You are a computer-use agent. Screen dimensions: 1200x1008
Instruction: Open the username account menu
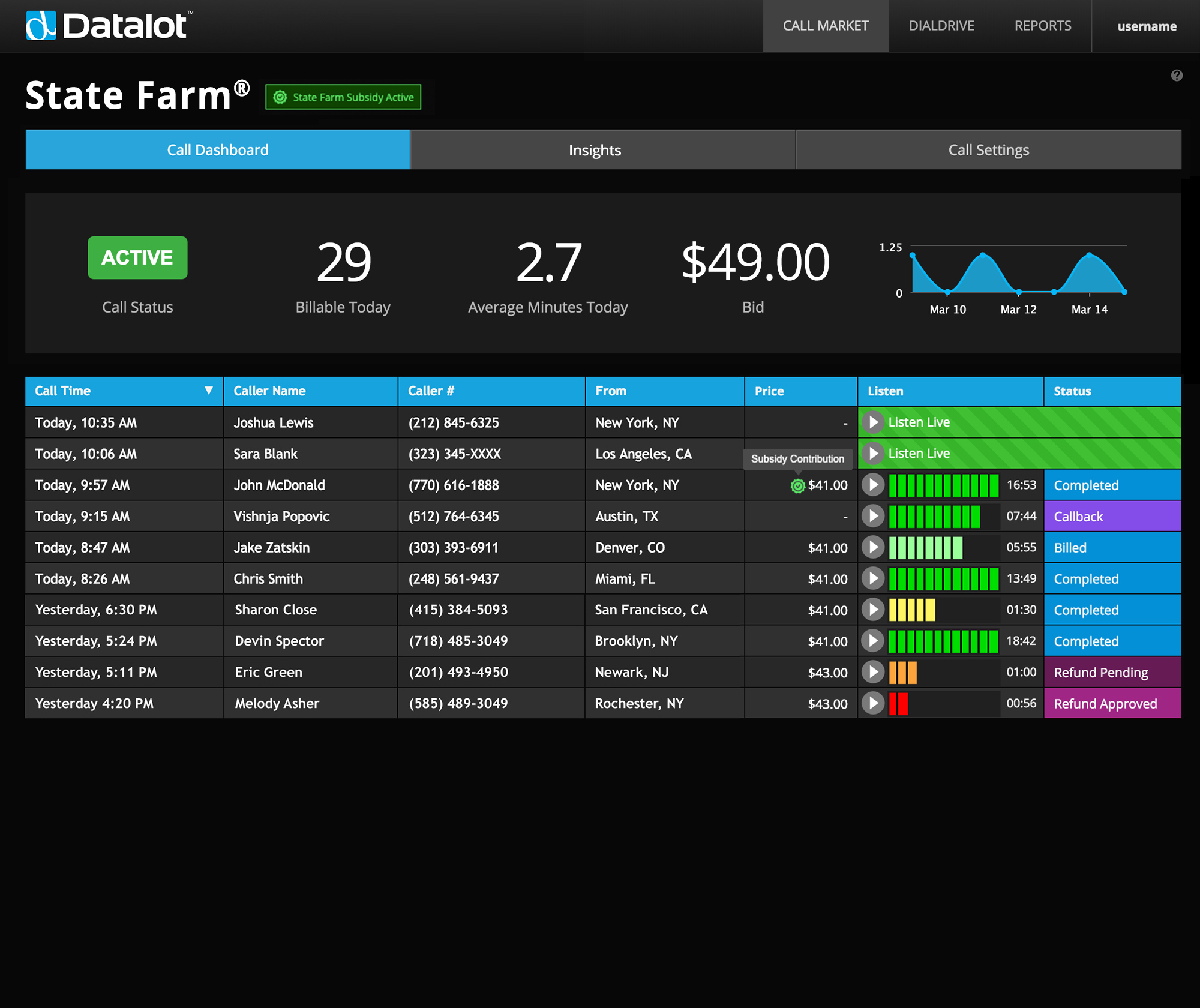click(x=1147, y=26)
